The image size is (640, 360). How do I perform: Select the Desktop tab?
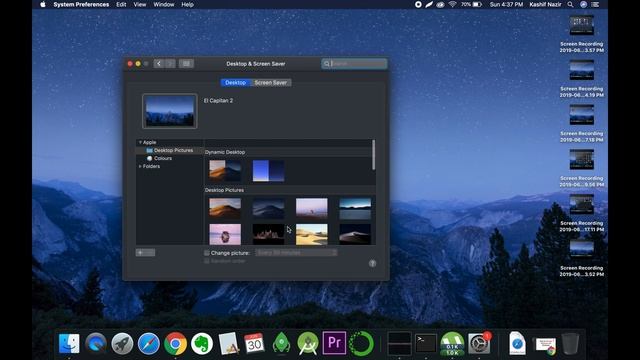point(236,82)
